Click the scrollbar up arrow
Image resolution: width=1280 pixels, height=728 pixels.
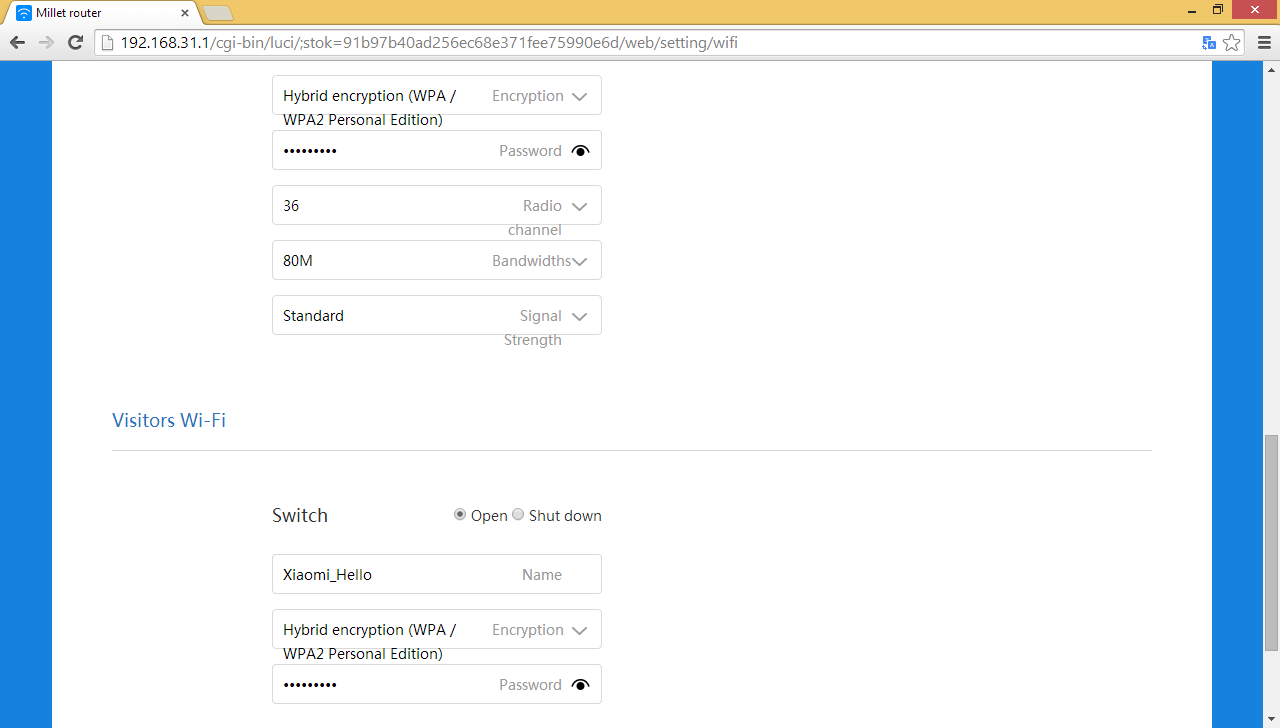coord(1271,69)
